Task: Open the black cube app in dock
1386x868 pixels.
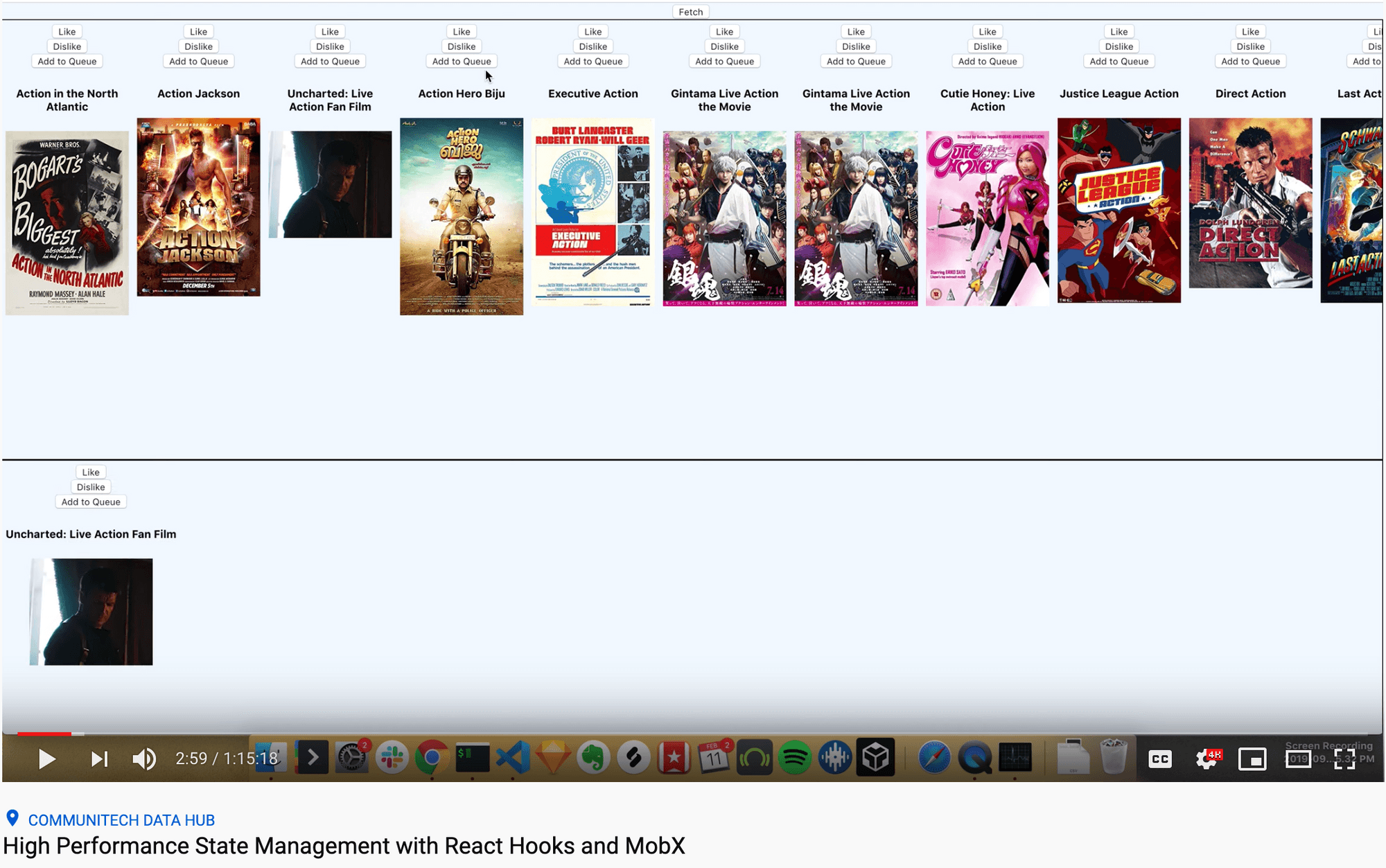Action: coord(875,758)
